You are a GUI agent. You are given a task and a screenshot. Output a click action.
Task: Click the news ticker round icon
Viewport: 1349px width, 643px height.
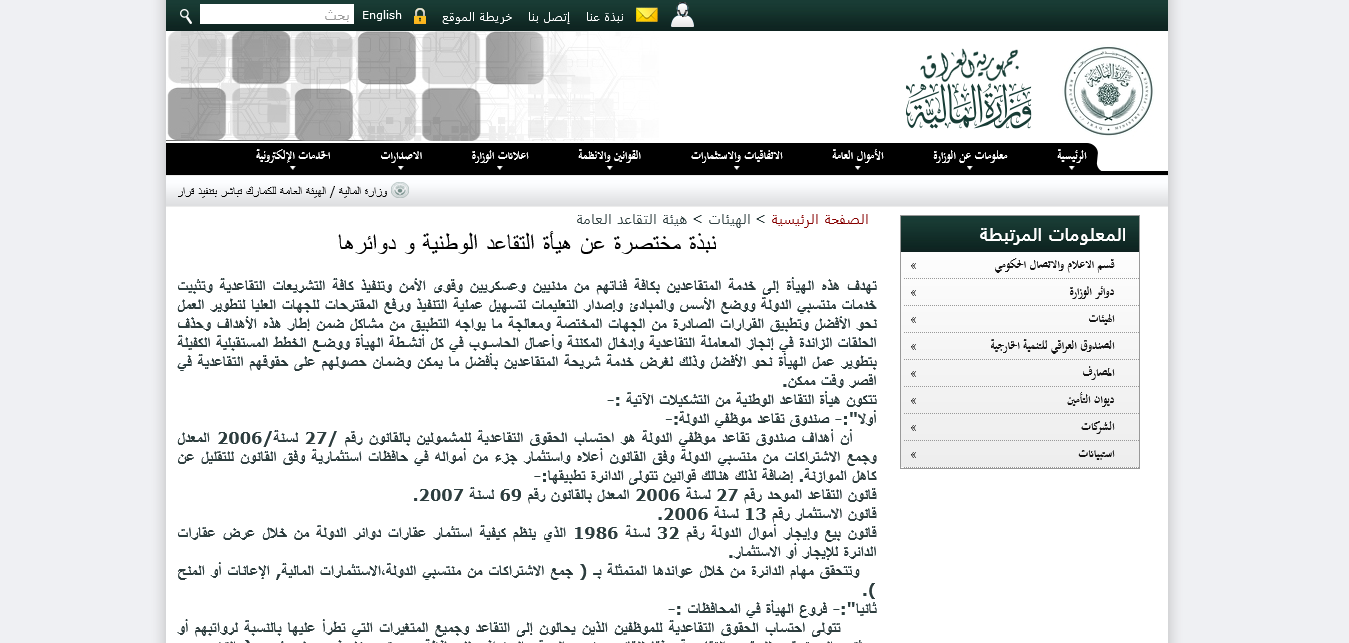click(x=400, y=190)
